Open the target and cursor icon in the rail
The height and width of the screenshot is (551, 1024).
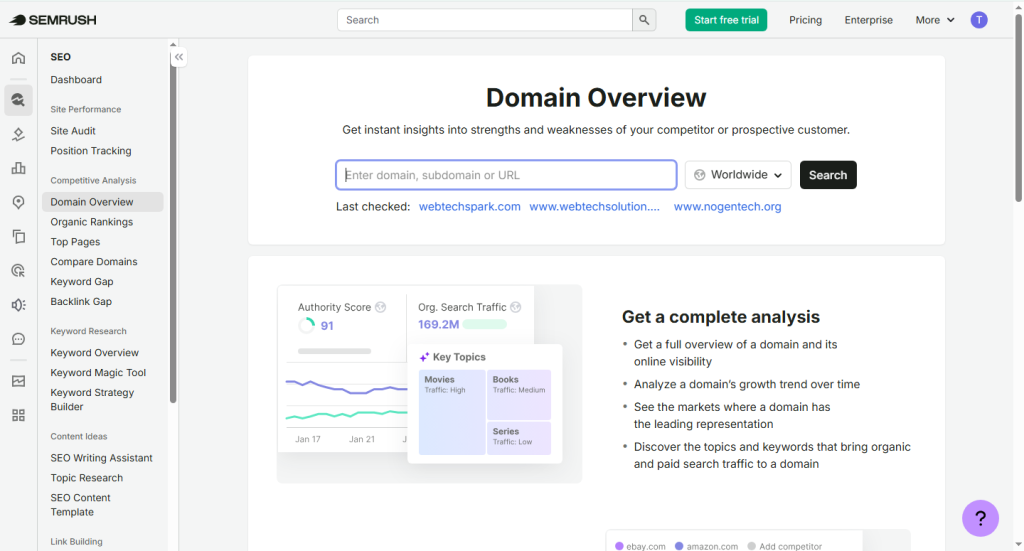(x=18, y=270)
